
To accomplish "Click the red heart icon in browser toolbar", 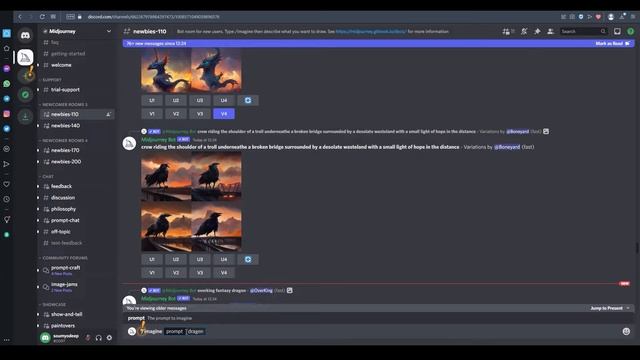I will 598,17.
